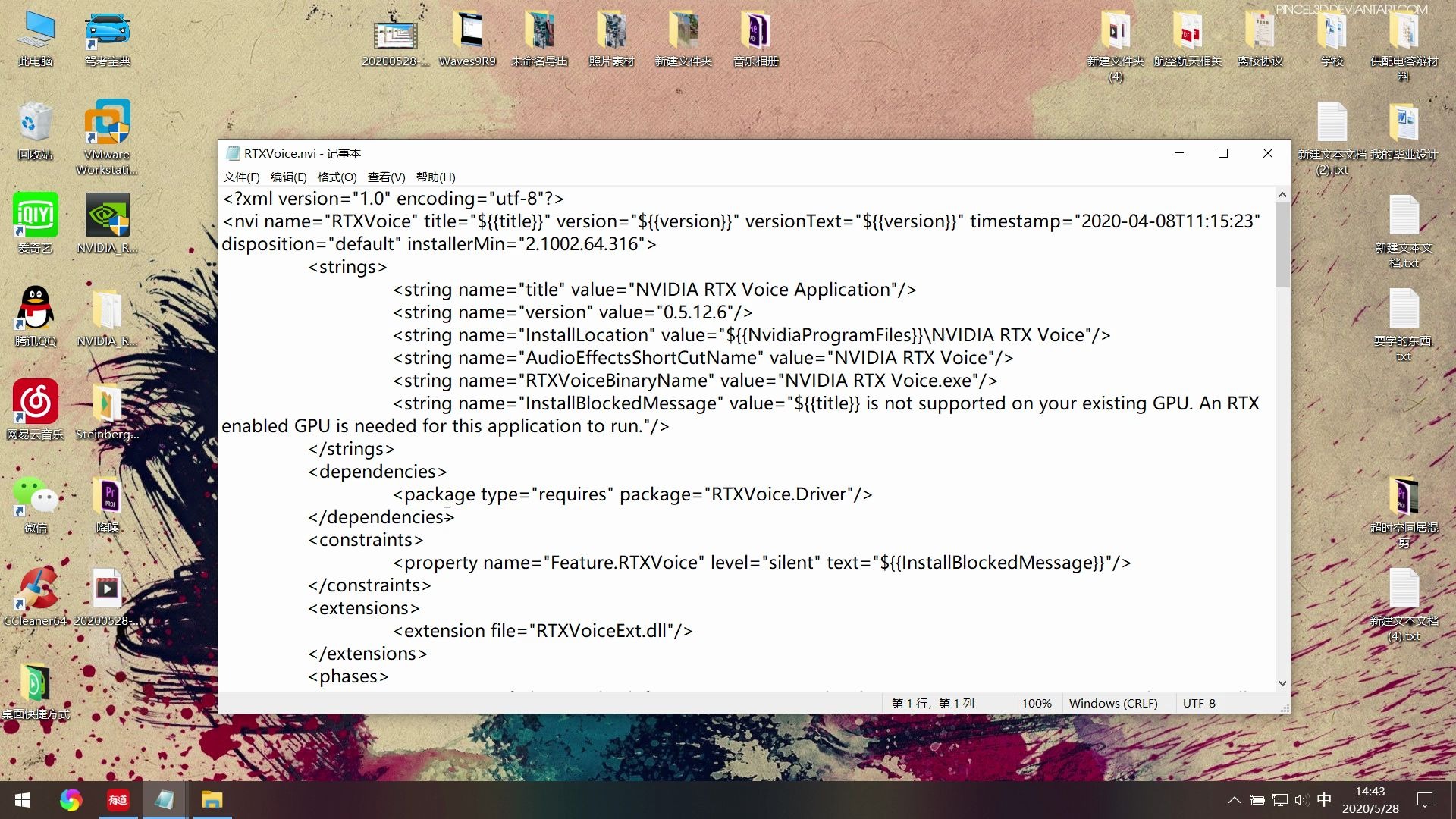Open the notification center button

[x=1425, y=800]
